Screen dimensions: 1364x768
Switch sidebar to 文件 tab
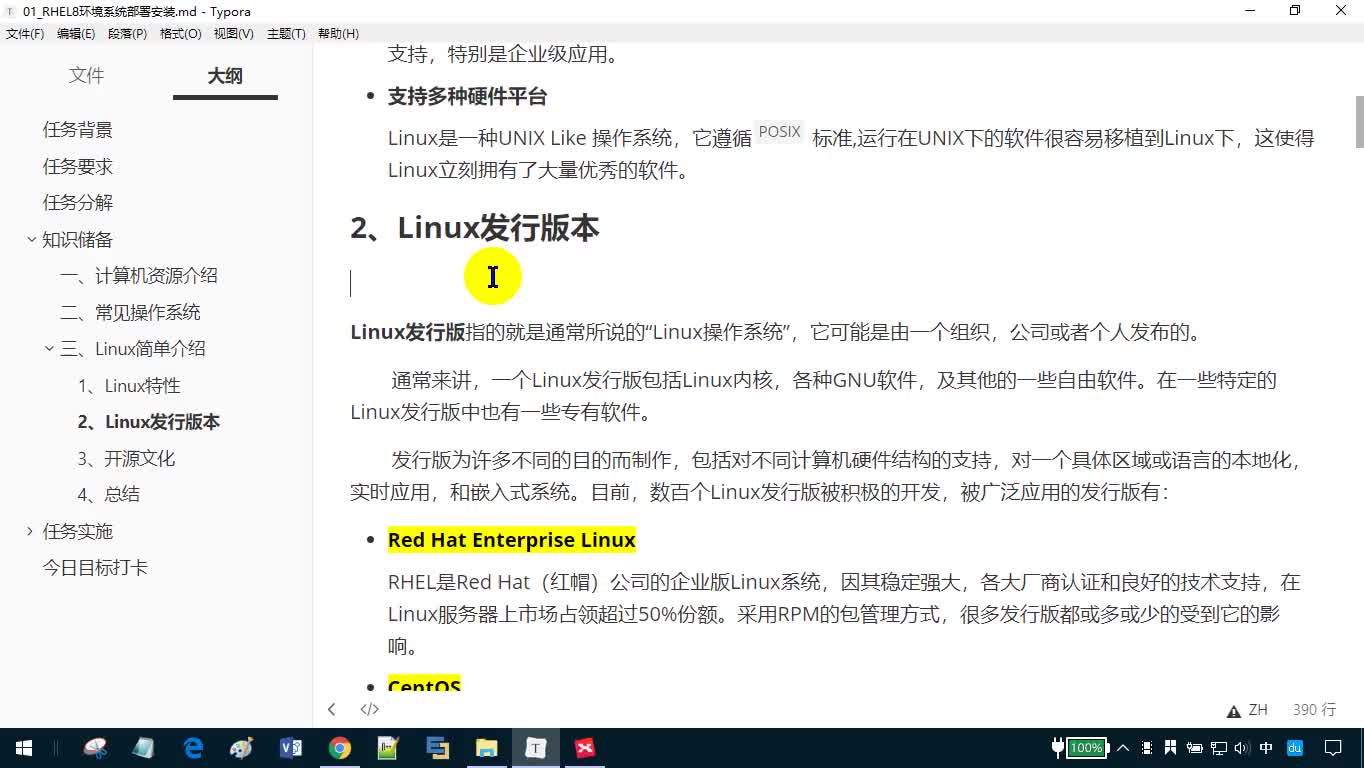click(86, 76)
